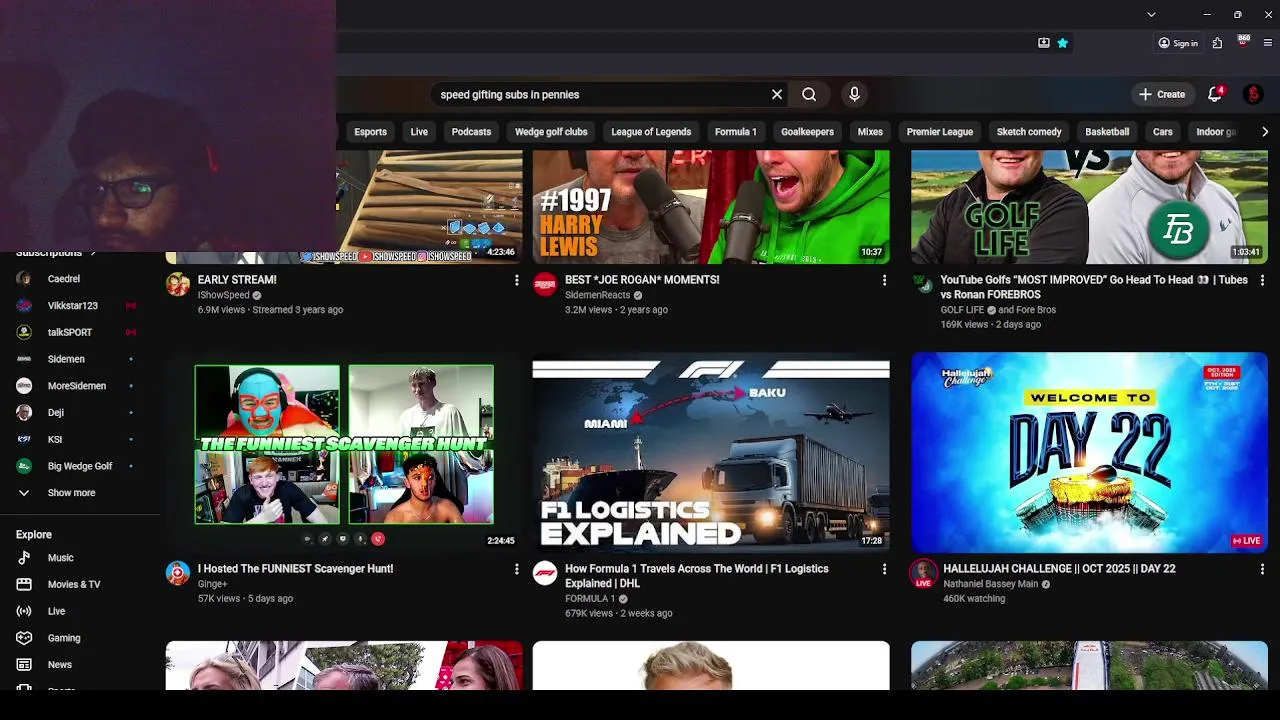
Task: Click the 'GOLF LIFE' channel name
Action: tap(963, 310)
